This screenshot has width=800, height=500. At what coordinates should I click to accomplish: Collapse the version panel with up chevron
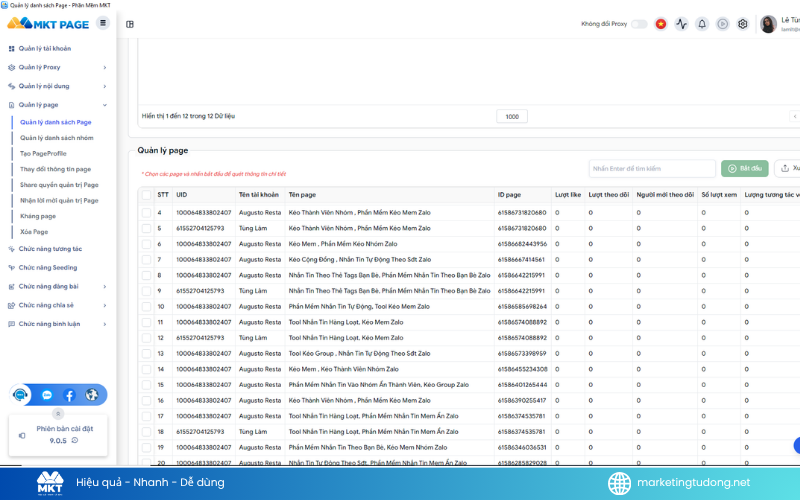[x=58, y=414]
